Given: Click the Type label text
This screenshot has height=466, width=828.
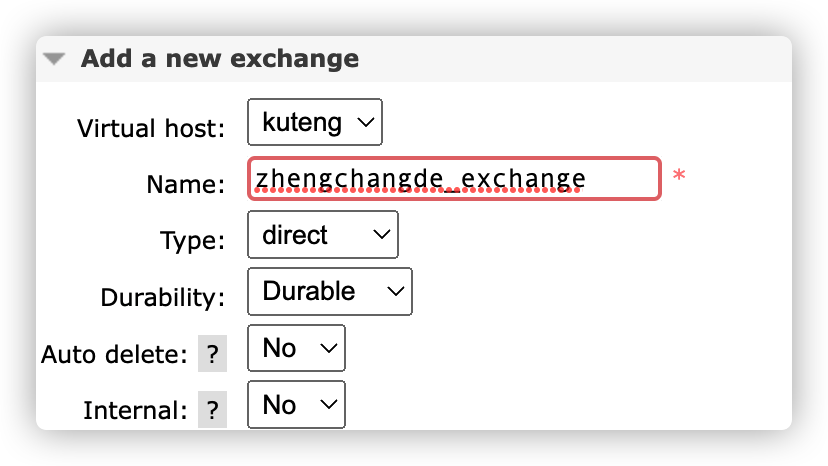Looking at the screenshot, I should point(193,241).
